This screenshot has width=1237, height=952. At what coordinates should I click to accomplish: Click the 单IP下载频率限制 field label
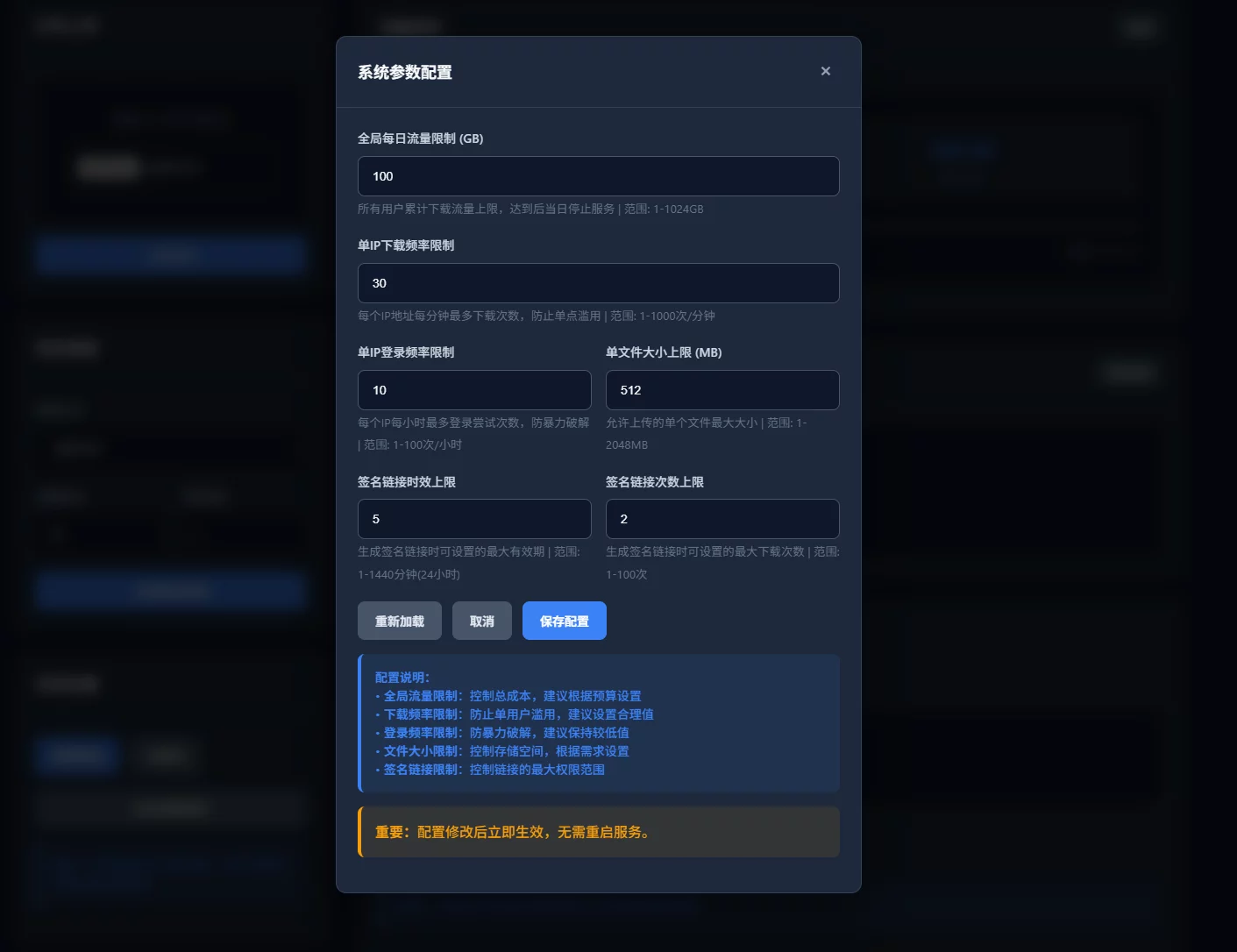point(406,245)
